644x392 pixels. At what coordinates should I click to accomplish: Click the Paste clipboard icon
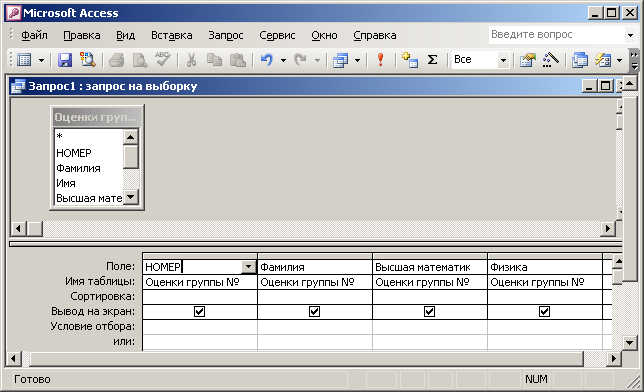click(x=237, y=60)
